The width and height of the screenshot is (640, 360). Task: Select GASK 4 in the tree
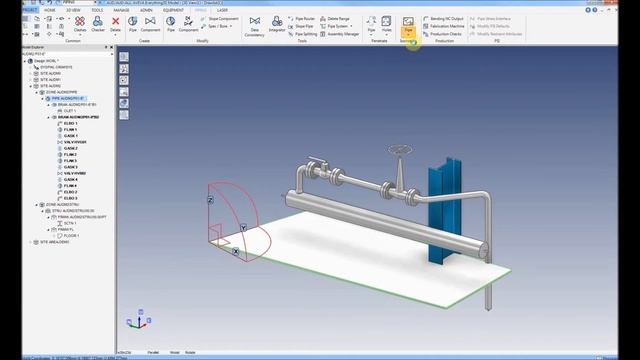[x=67, y=180]
